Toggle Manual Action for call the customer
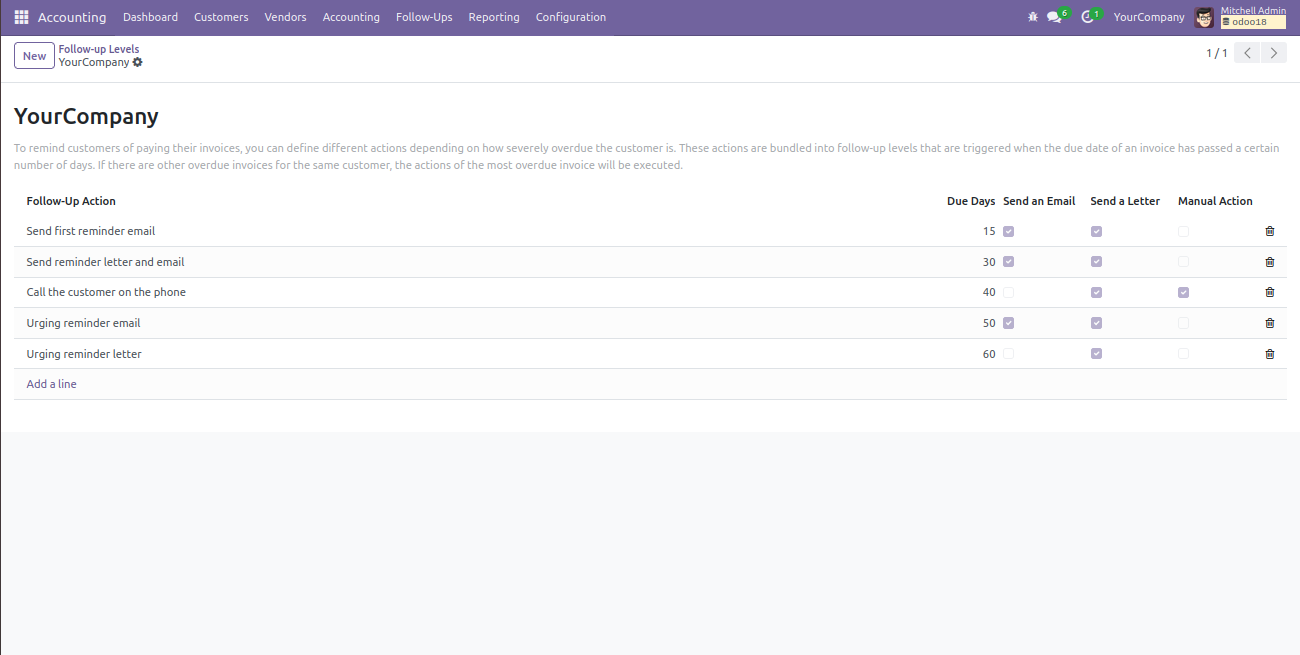The image size is (1300, 655). click(x=1183, y=292)
